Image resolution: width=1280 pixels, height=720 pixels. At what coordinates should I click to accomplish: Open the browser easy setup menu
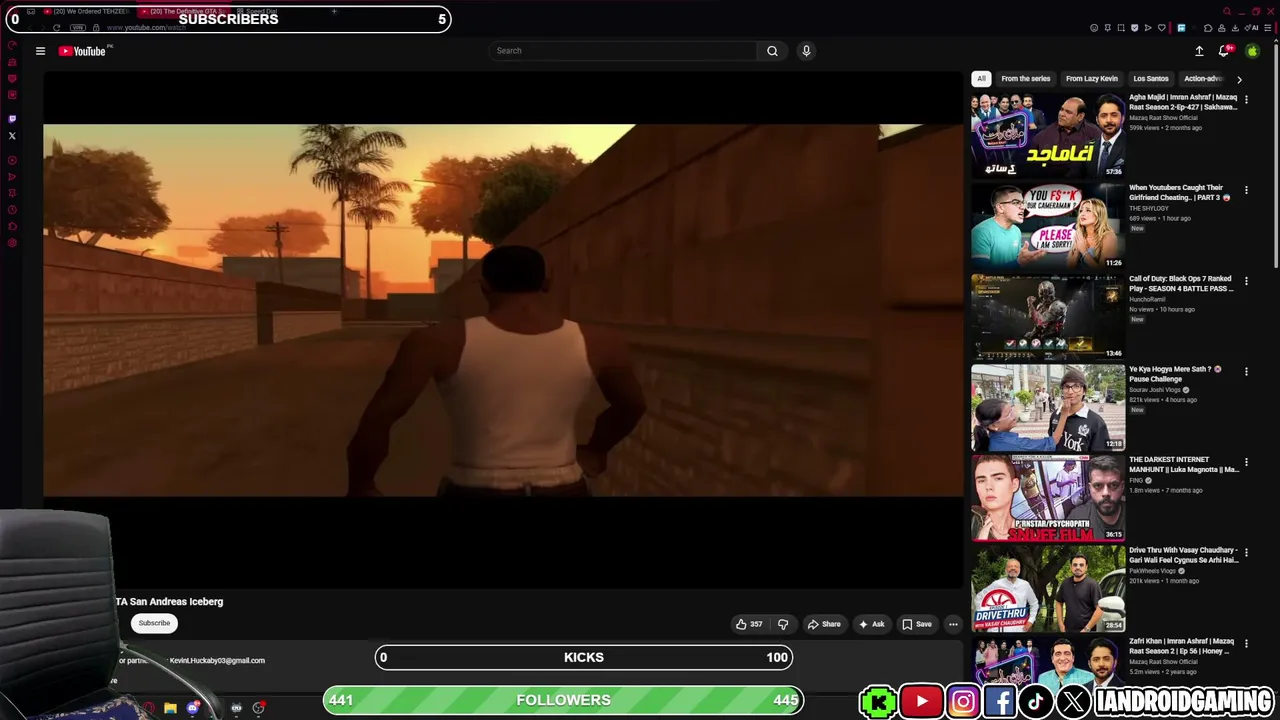(x=1268, y=28)
